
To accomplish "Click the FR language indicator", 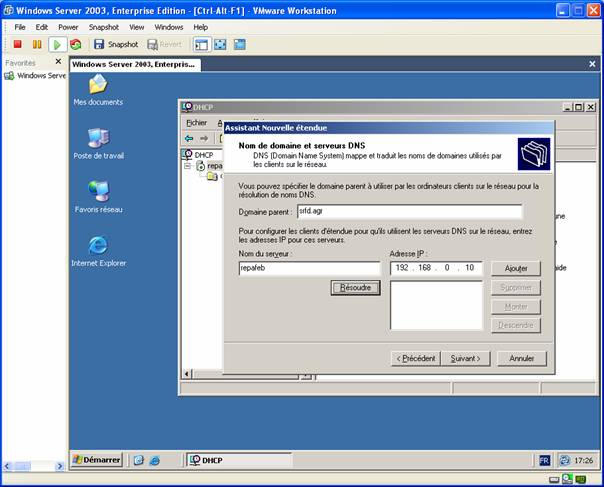I will 544,460.
